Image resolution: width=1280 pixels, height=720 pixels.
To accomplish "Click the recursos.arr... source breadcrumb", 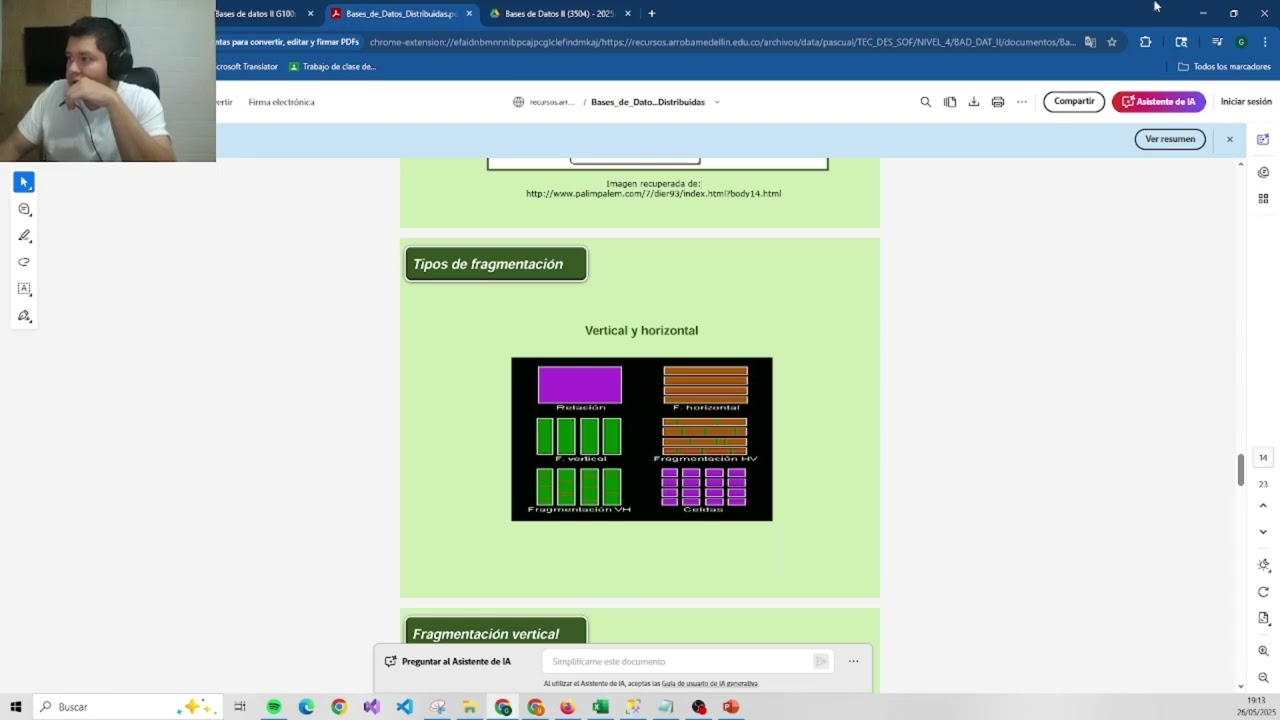I will pos(544,102).
